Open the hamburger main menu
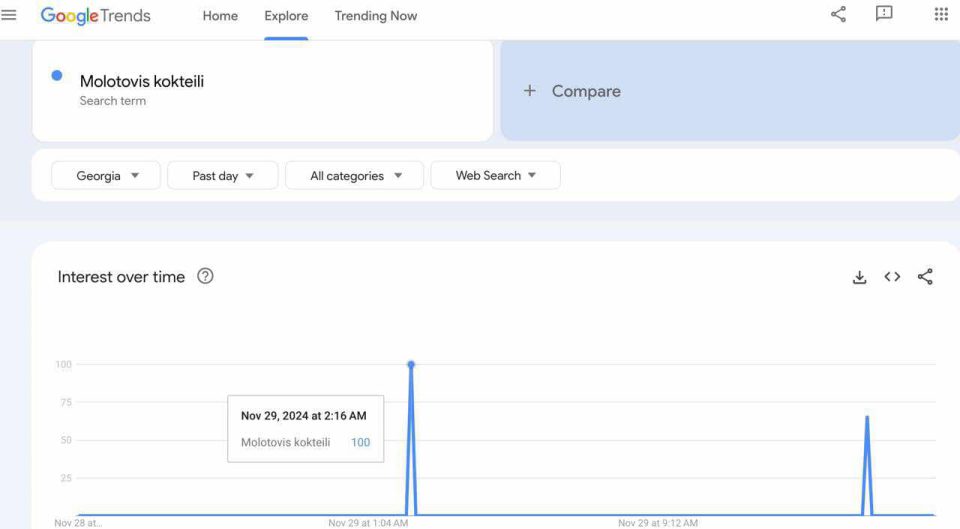This screenshot has width=960, height=529. (x=9, y=15)
